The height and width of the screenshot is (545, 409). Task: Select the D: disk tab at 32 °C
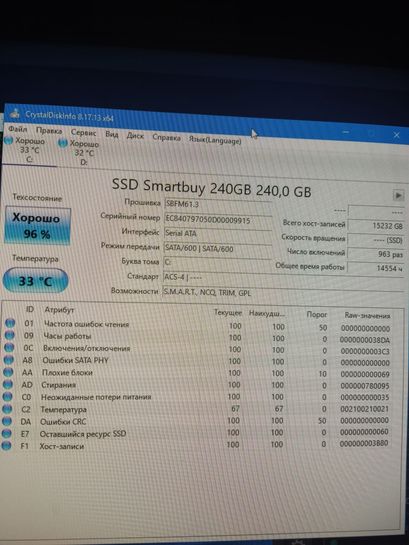[80, 153]
